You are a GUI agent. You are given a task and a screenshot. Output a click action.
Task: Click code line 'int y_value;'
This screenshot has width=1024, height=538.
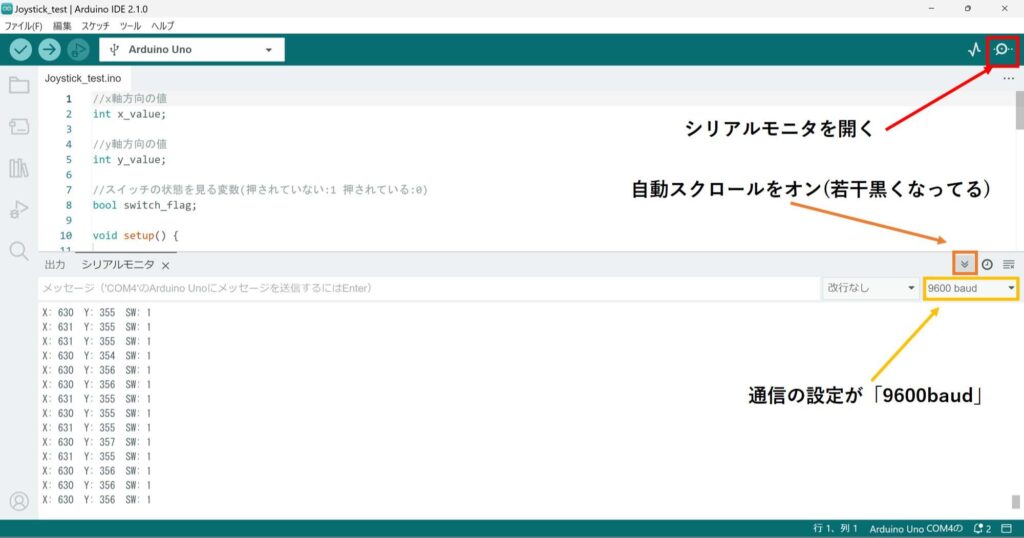pyautogui.click(x=129, y=159)
